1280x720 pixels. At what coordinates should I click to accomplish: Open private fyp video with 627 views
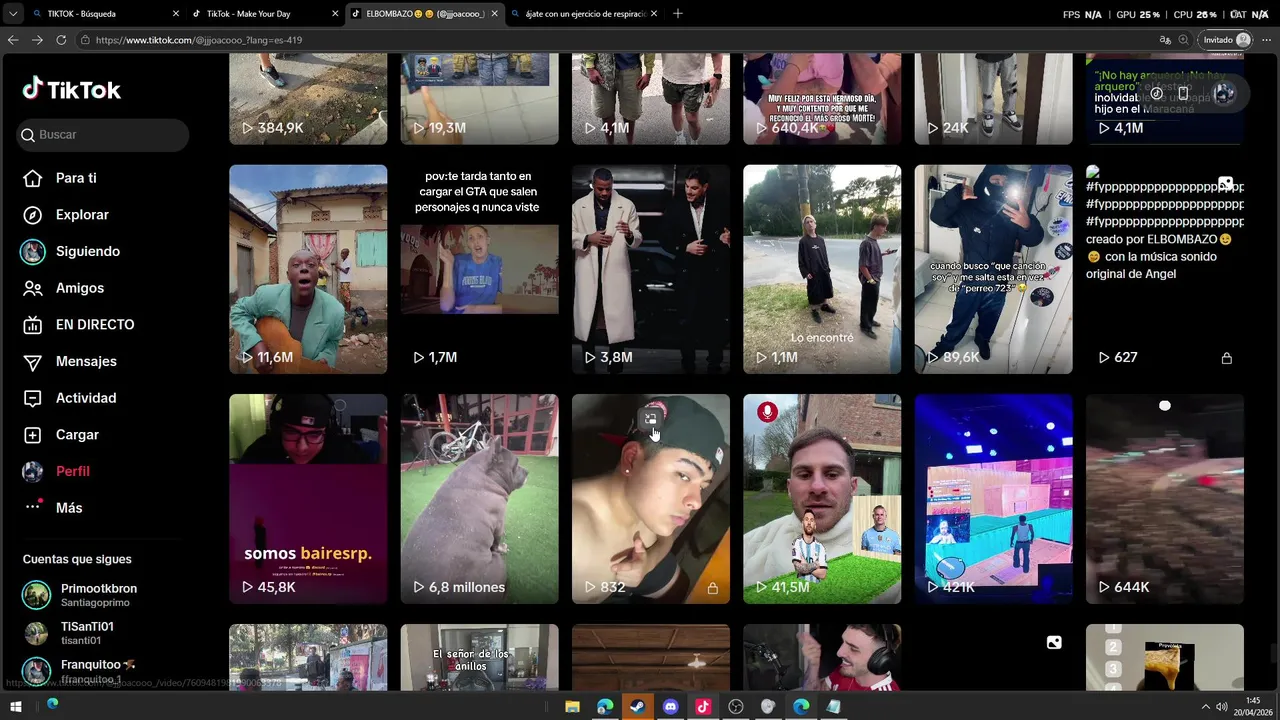pos(1165,269)
